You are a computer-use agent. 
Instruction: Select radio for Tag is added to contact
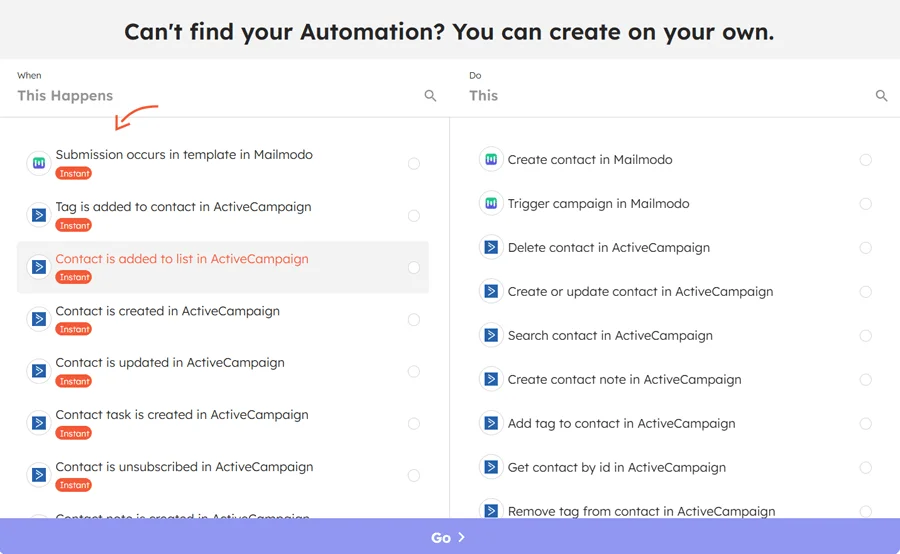414,216
